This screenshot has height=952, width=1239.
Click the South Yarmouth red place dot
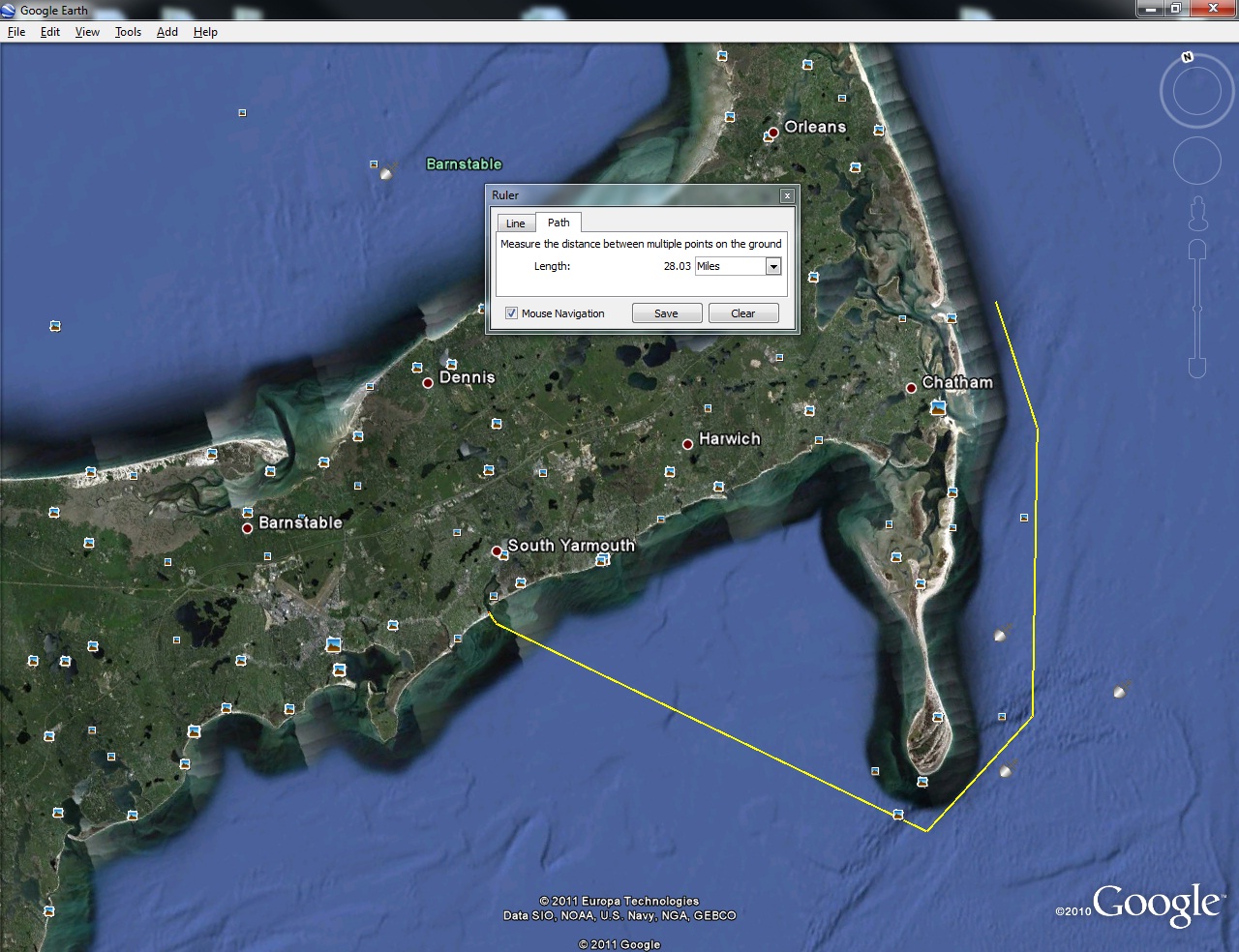coord(497,550)
